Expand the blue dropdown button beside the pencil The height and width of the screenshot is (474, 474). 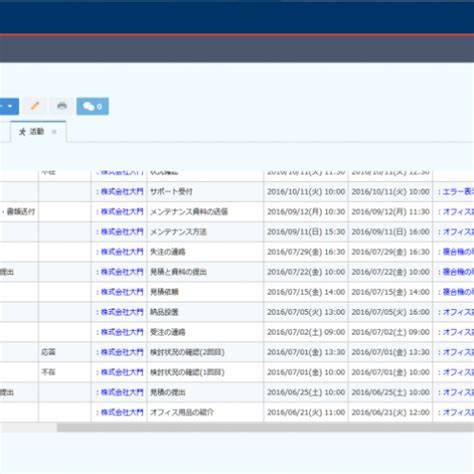(x=9, y=106)
